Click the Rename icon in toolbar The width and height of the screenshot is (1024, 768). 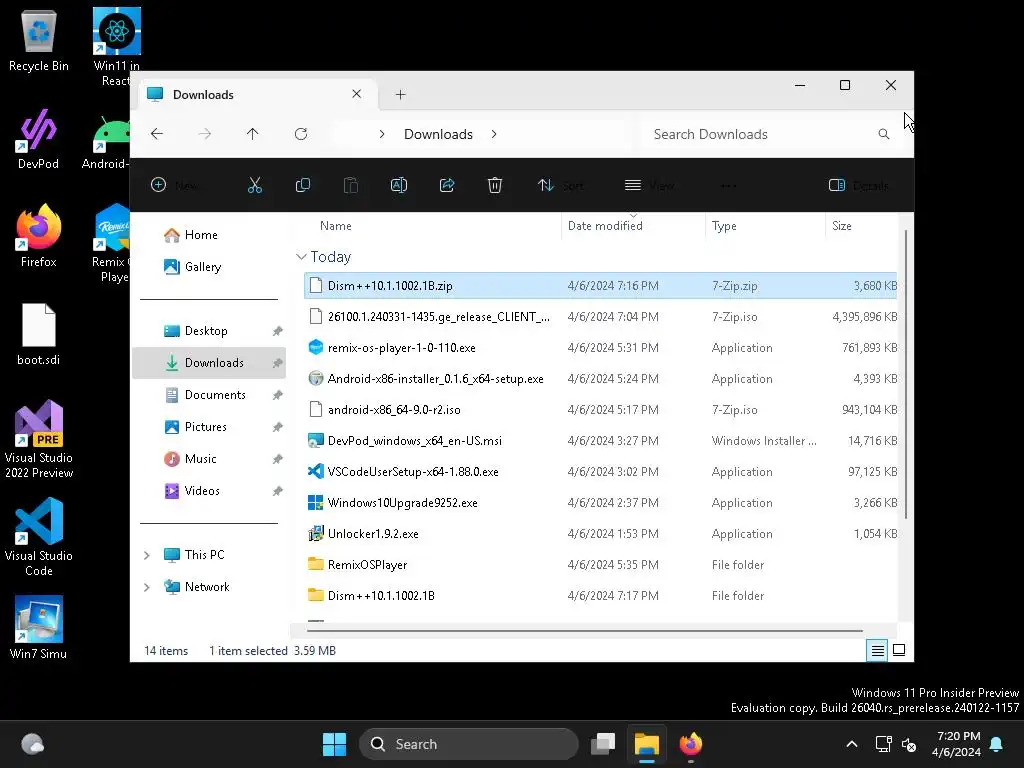tap(398, 185)
